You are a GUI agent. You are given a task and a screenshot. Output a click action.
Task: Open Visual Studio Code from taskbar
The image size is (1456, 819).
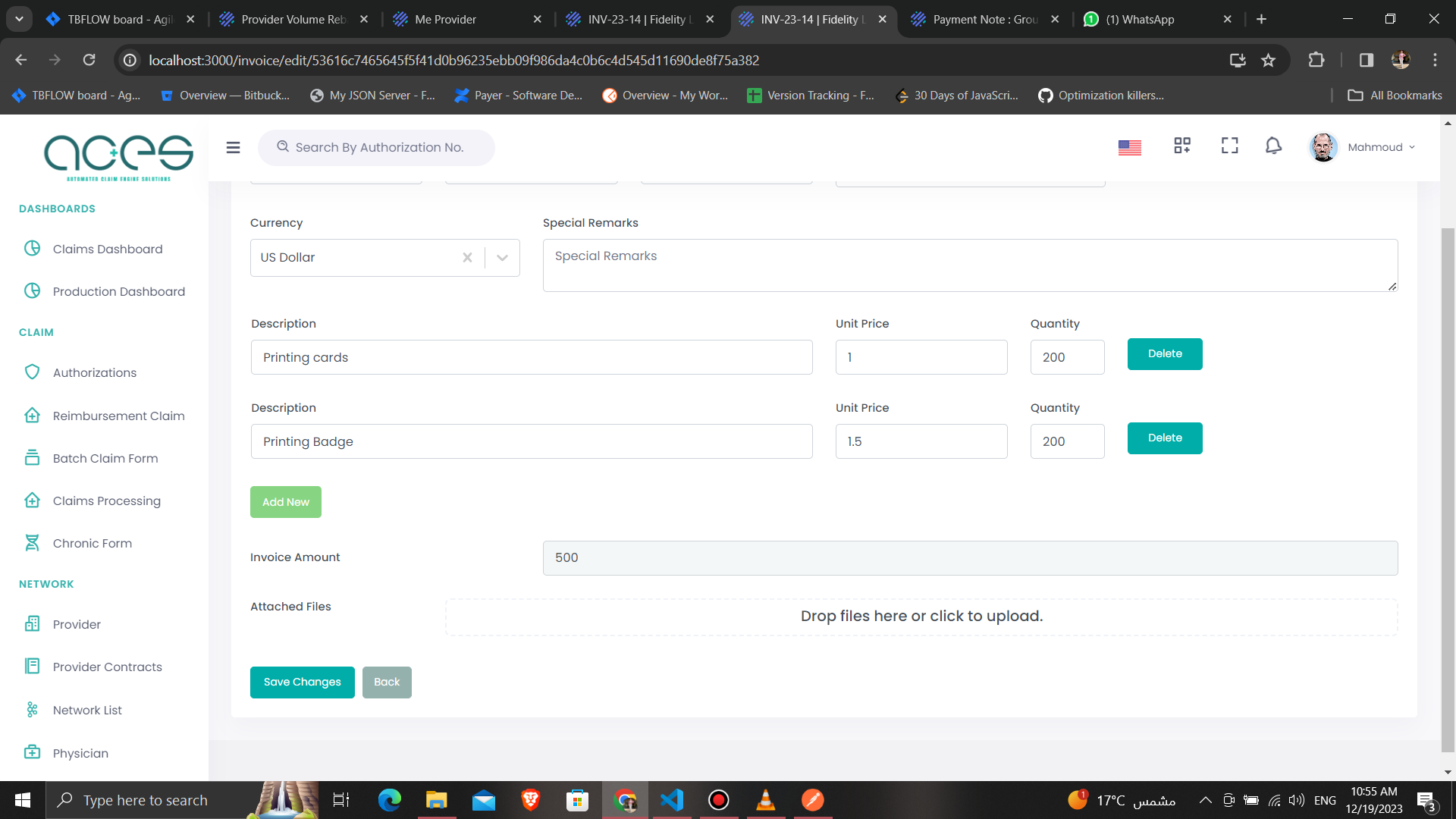(x=671, y=800)
